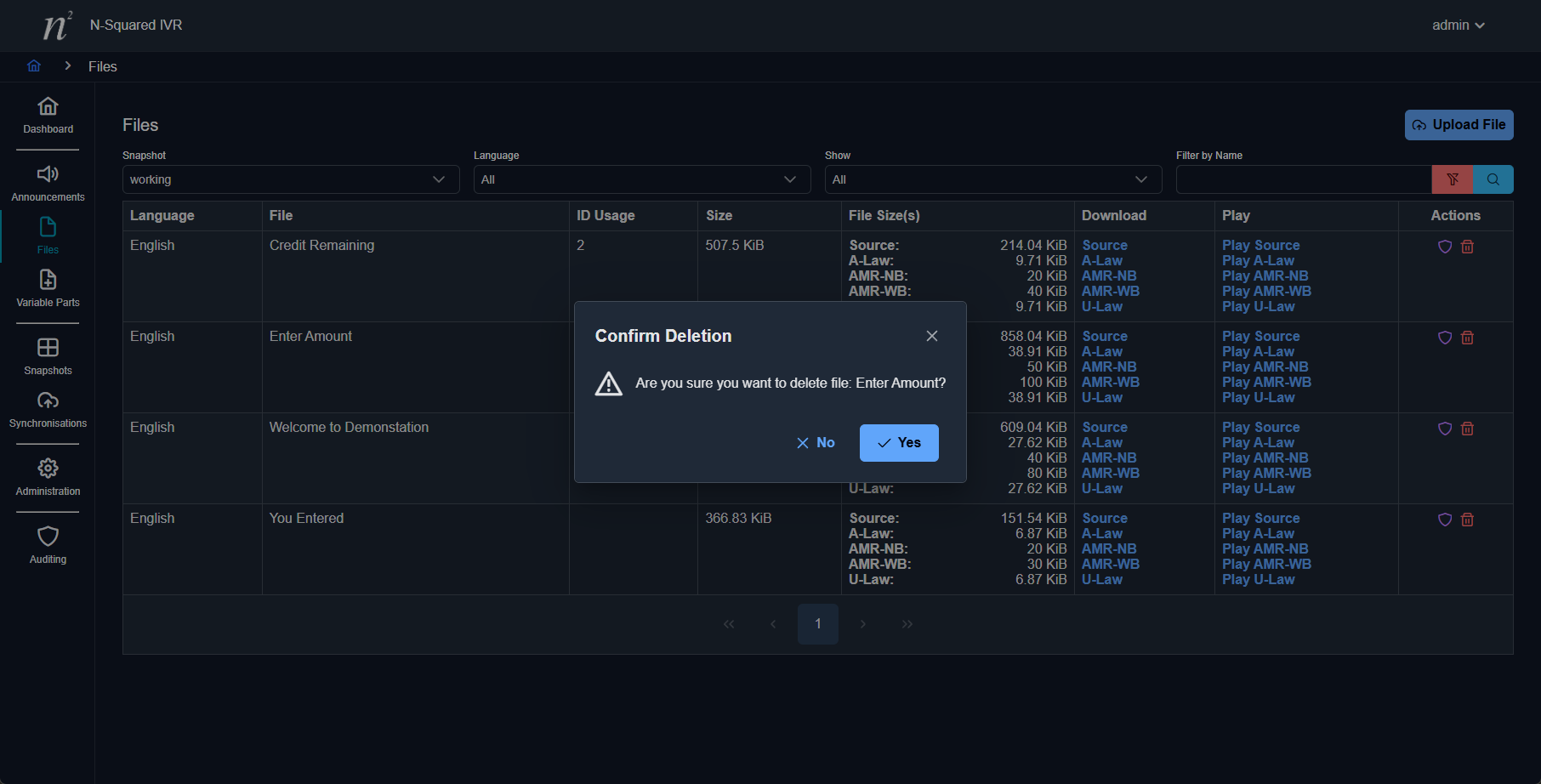Screen dimensions: 1541x784
Task: Click the shield icon for You Entered
Action: click(x=1444, y=520)
